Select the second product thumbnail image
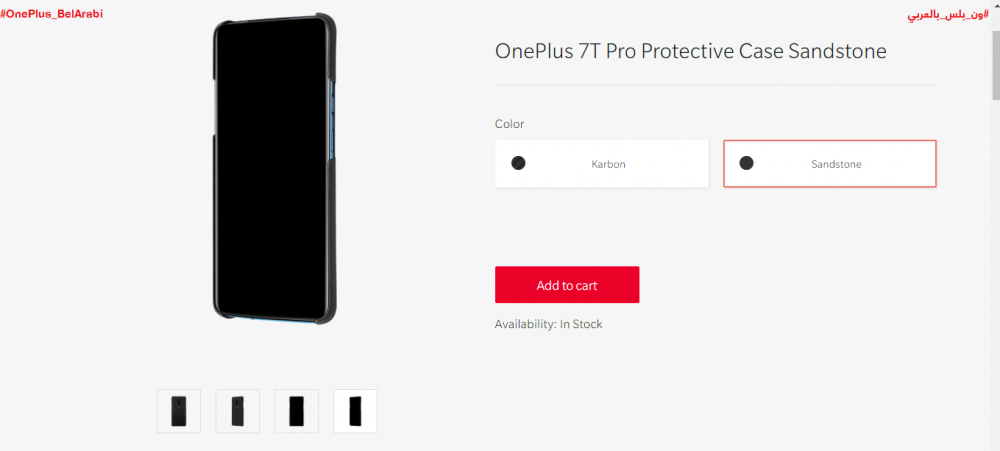The image size is (1000, 451). pos(237,411)
